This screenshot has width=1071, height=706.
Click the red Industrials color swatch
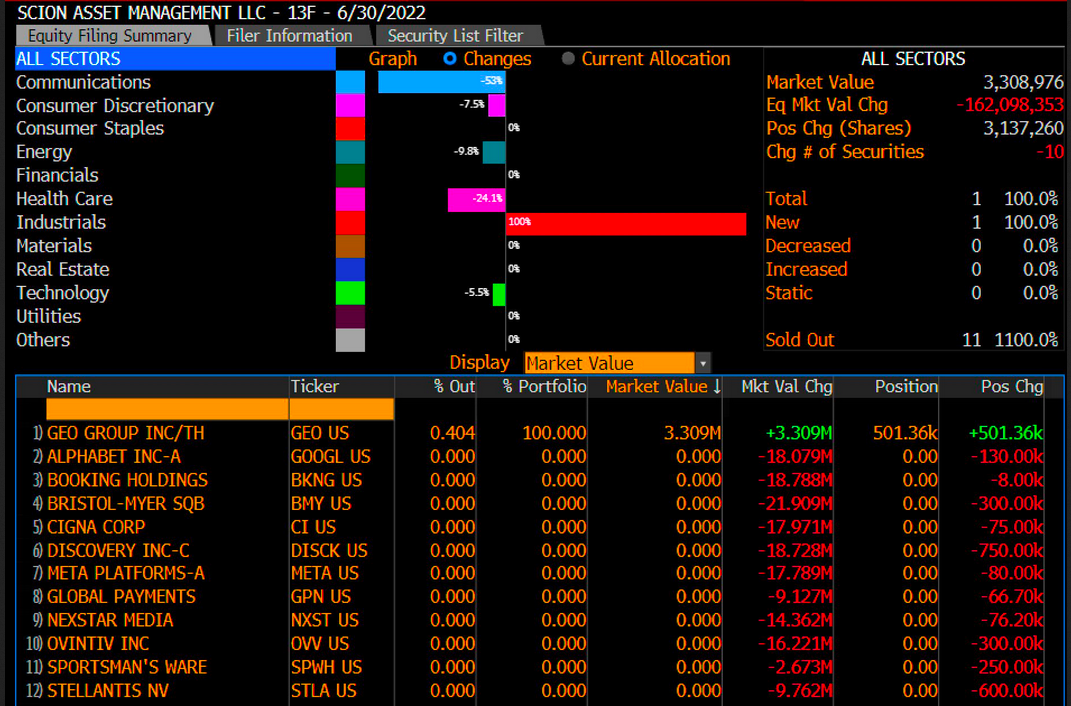pyautogui.click(x=350, y=223)
